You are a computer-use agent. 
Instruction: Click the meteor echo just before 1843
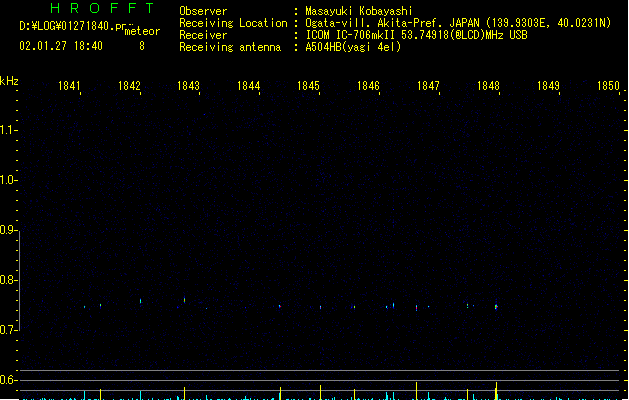pyautogui.click(x=185, y=300)
